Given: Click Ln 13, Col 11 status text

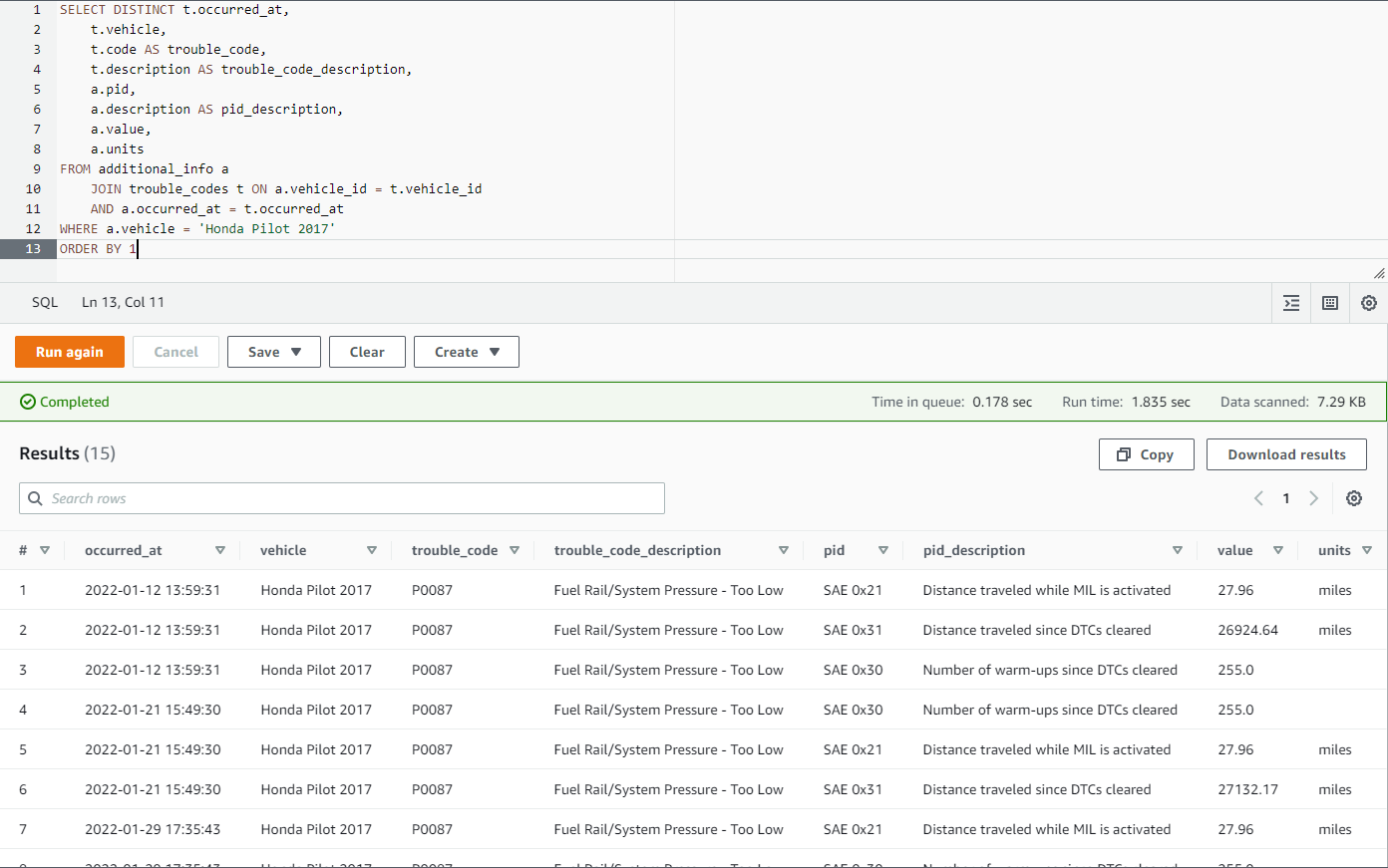Looking at the screenshot, I should 123,302.
